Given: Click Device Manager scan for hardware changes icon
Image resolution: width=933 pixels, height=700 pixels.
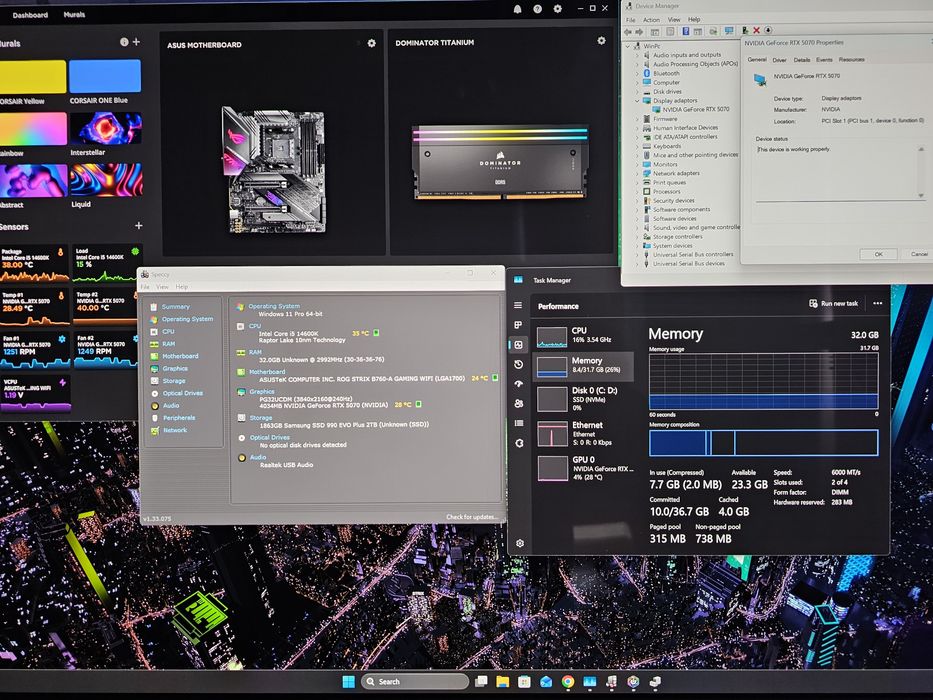Looking at the screenshot, I should 728,31.
